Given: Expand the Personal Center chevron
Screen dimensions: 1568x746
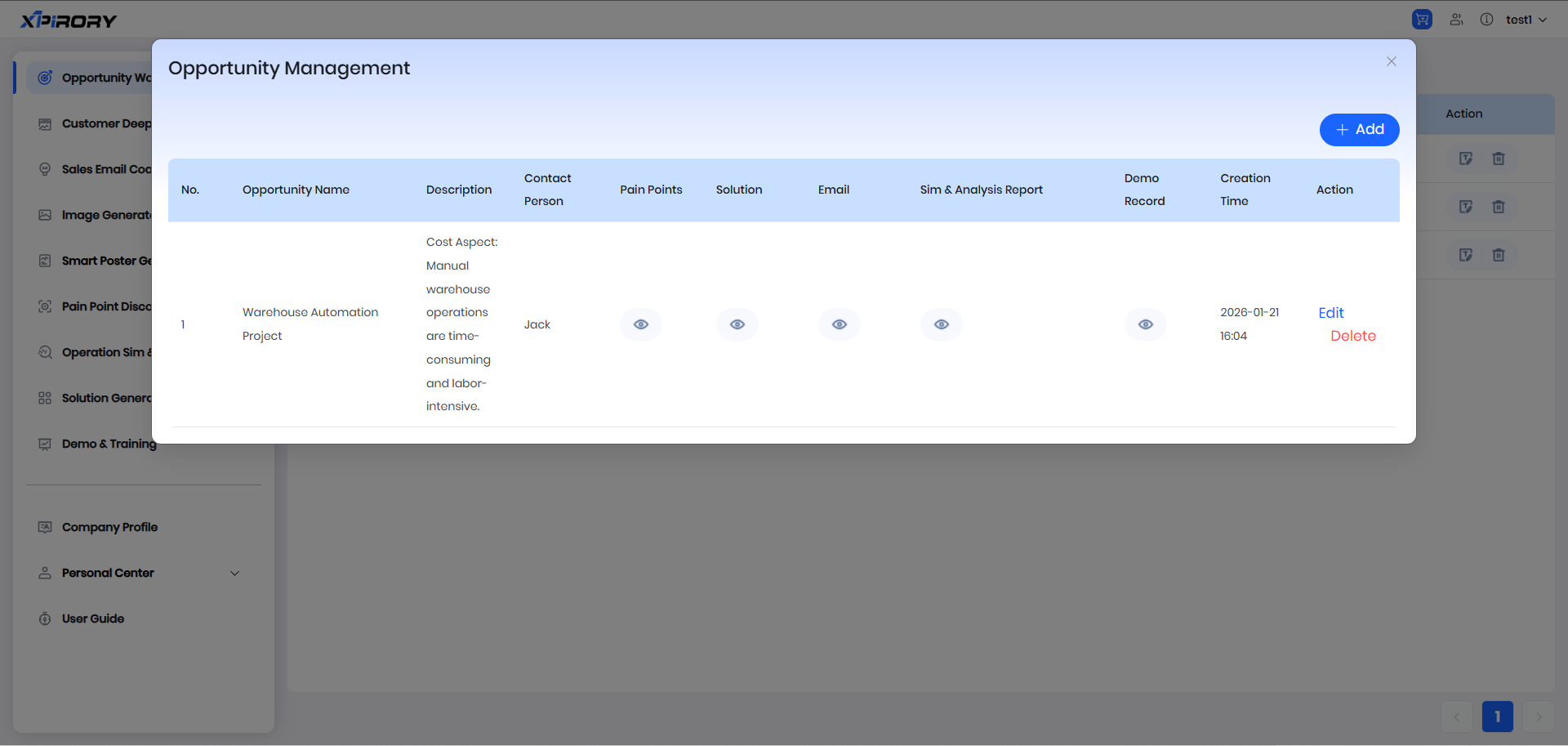Looking at the screenshot, I should (235, 573).
